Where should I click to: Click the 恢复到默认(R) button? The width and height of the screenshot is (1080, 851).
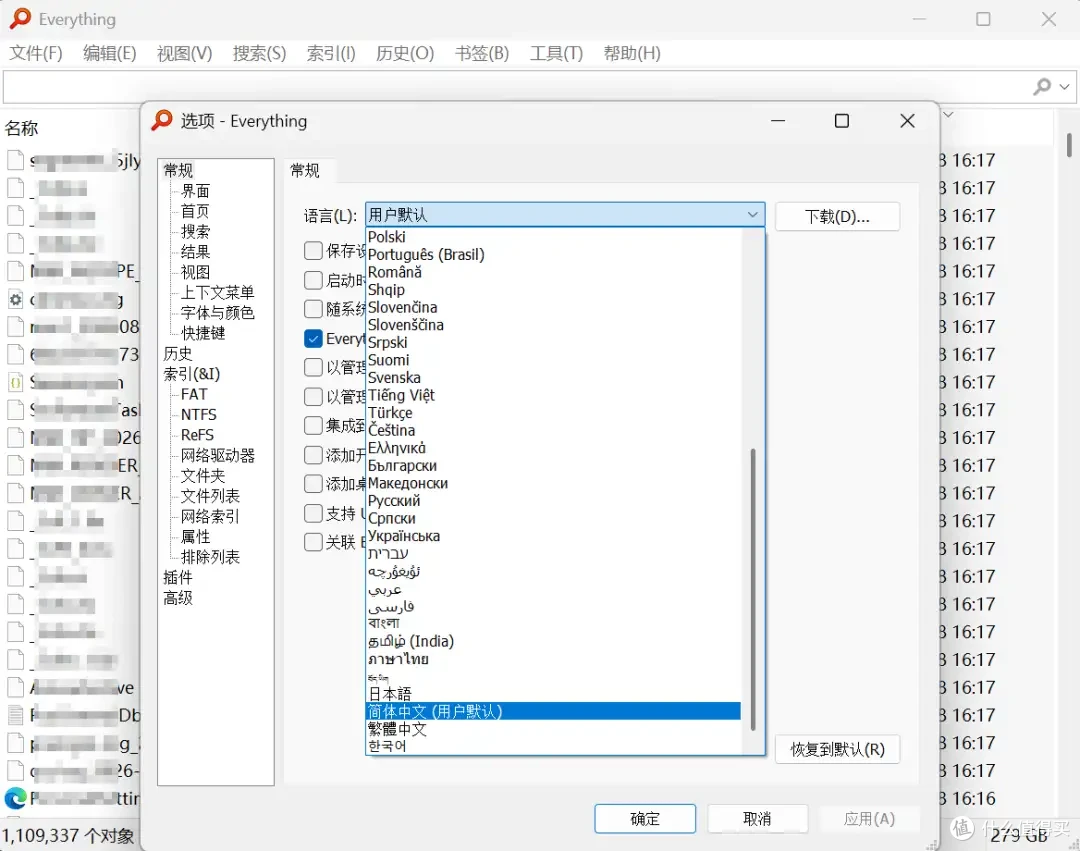pyautogui.click(x=837, y=749)
